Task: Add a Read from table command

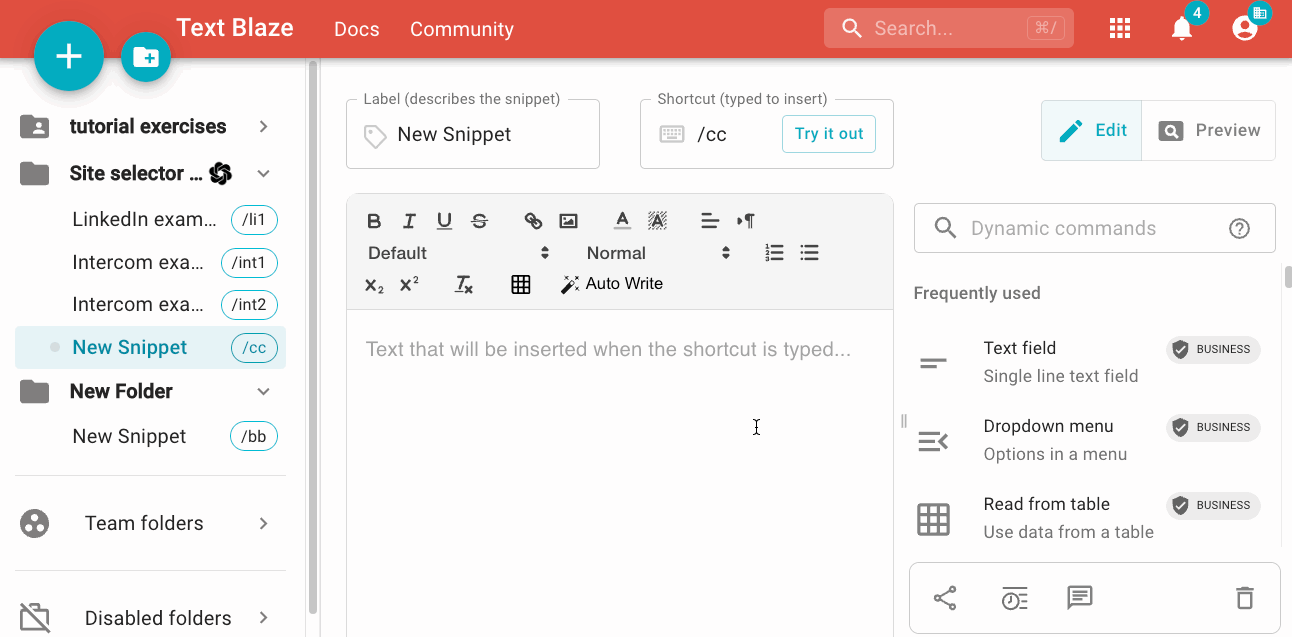Action: [1087, 518]
